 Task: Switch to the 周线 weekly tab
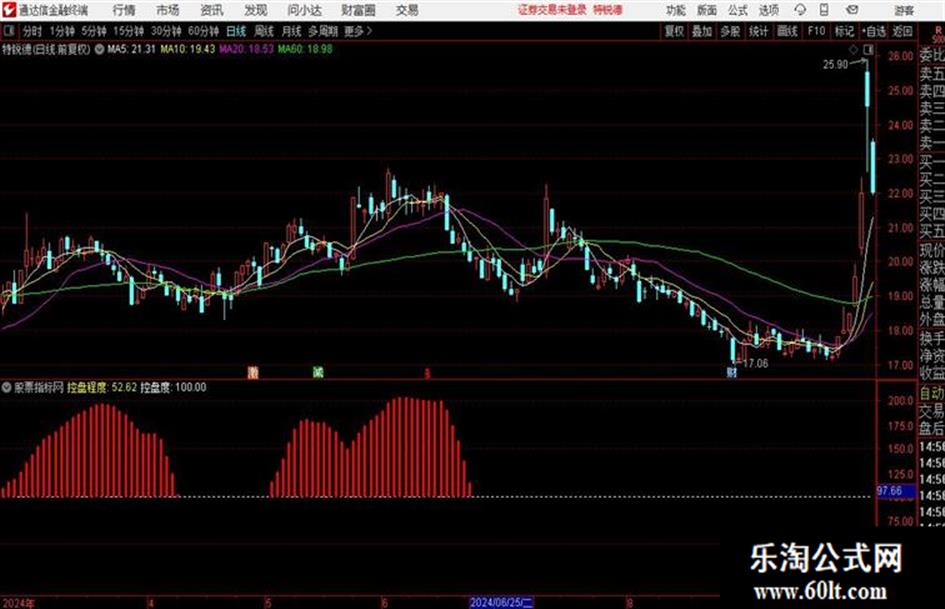[x=264, y=31]
